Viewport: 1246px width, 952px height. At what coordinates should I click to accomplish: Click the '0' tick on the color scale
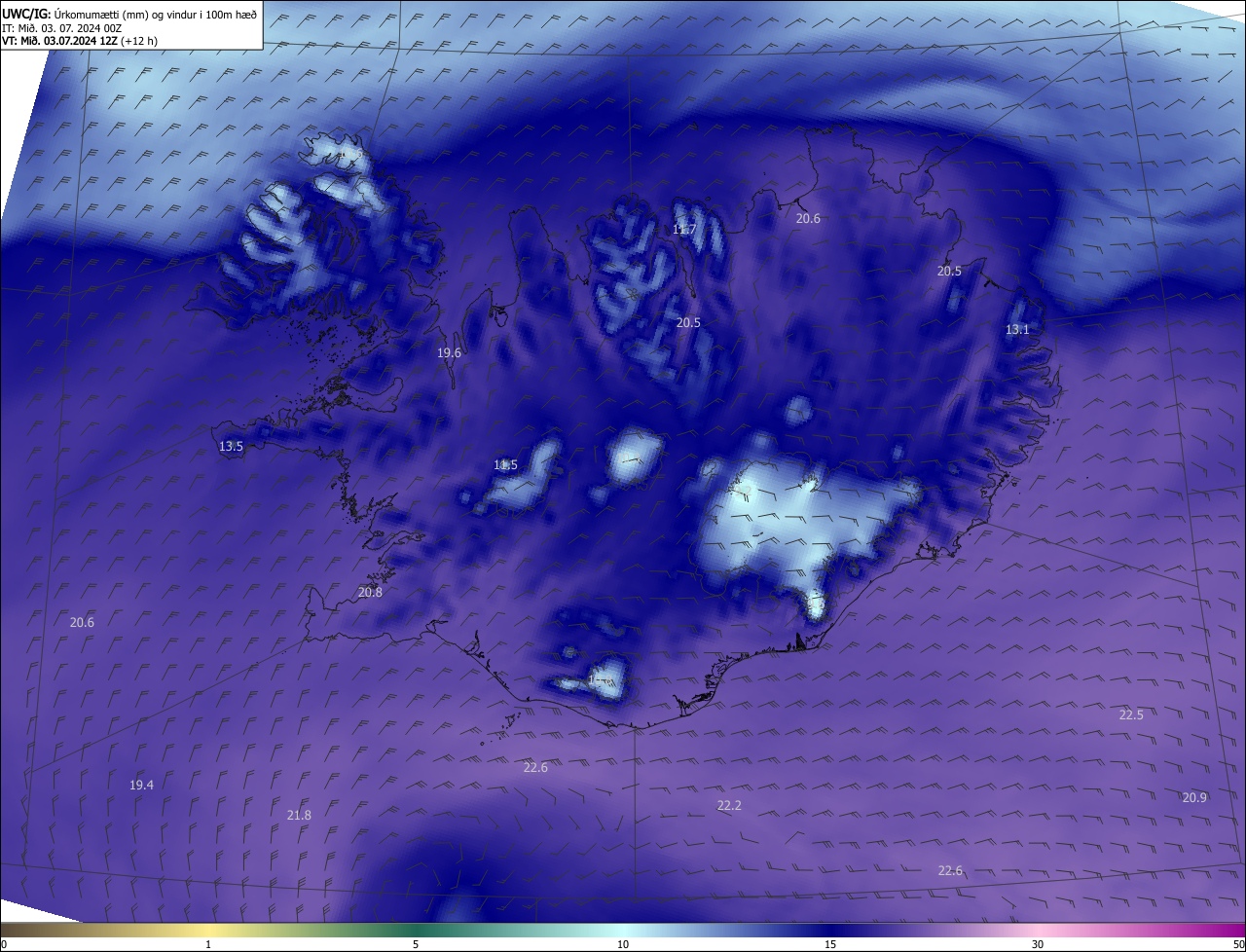tap(4, 944)
